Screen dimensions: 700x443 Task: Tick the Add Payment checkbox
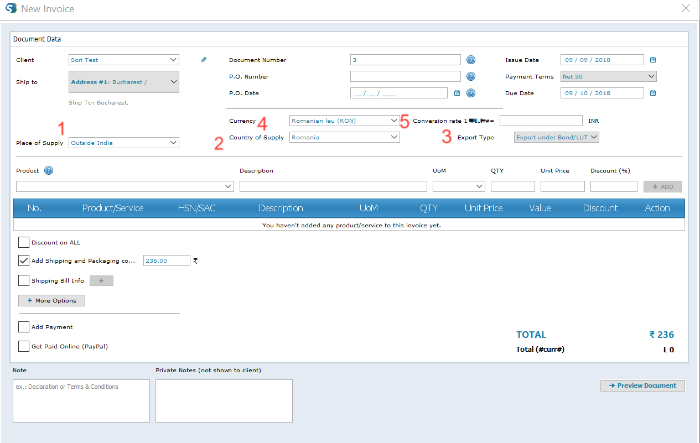pos(24,327)
